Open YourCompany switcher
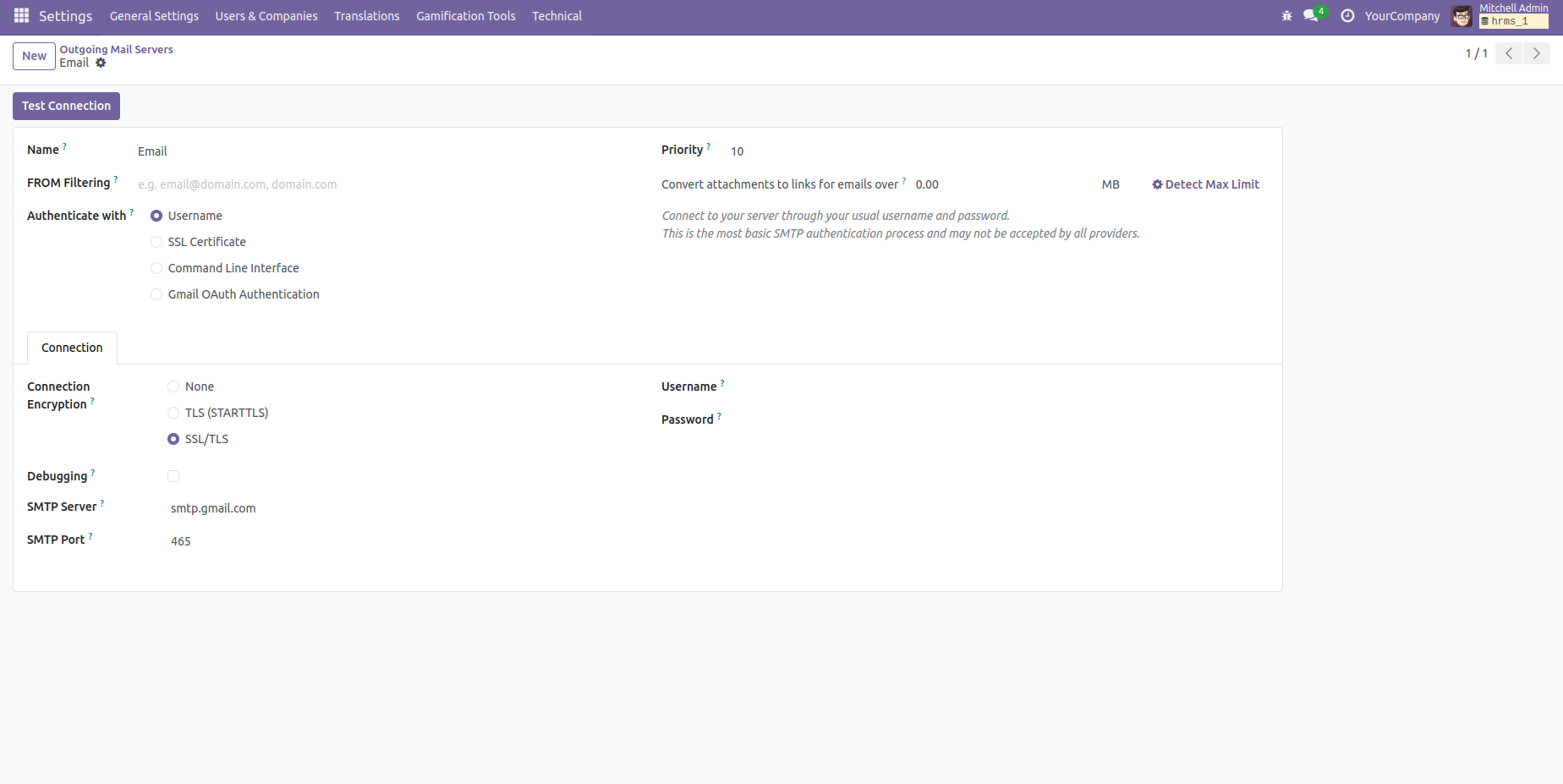Image resolution: width=1563 pixels, height=784 pixels. [x=1401, y=16]
